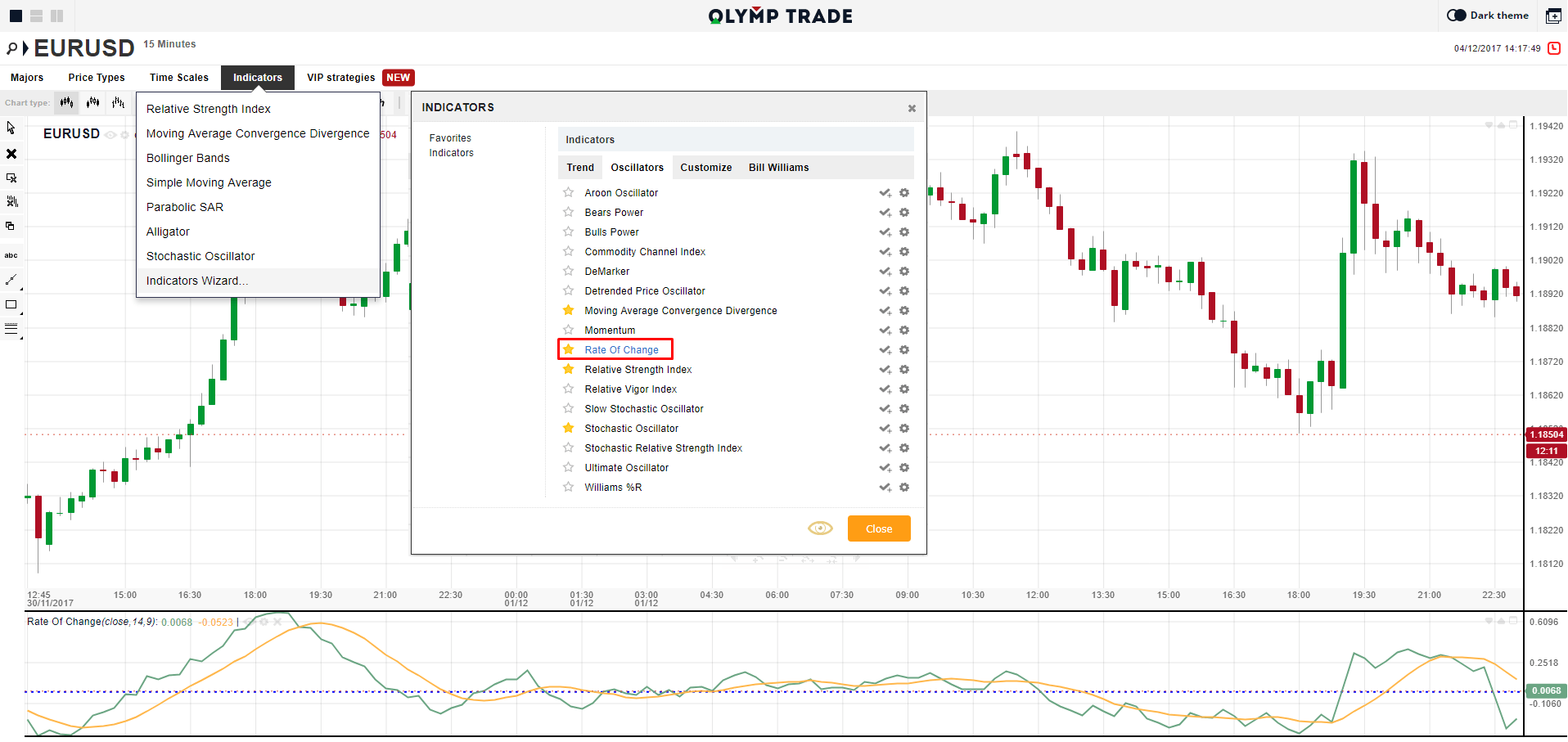The height and width of the screenshot is (742, 1568).
Task: Switch to the Bill Williams tab
Action: 779,168
